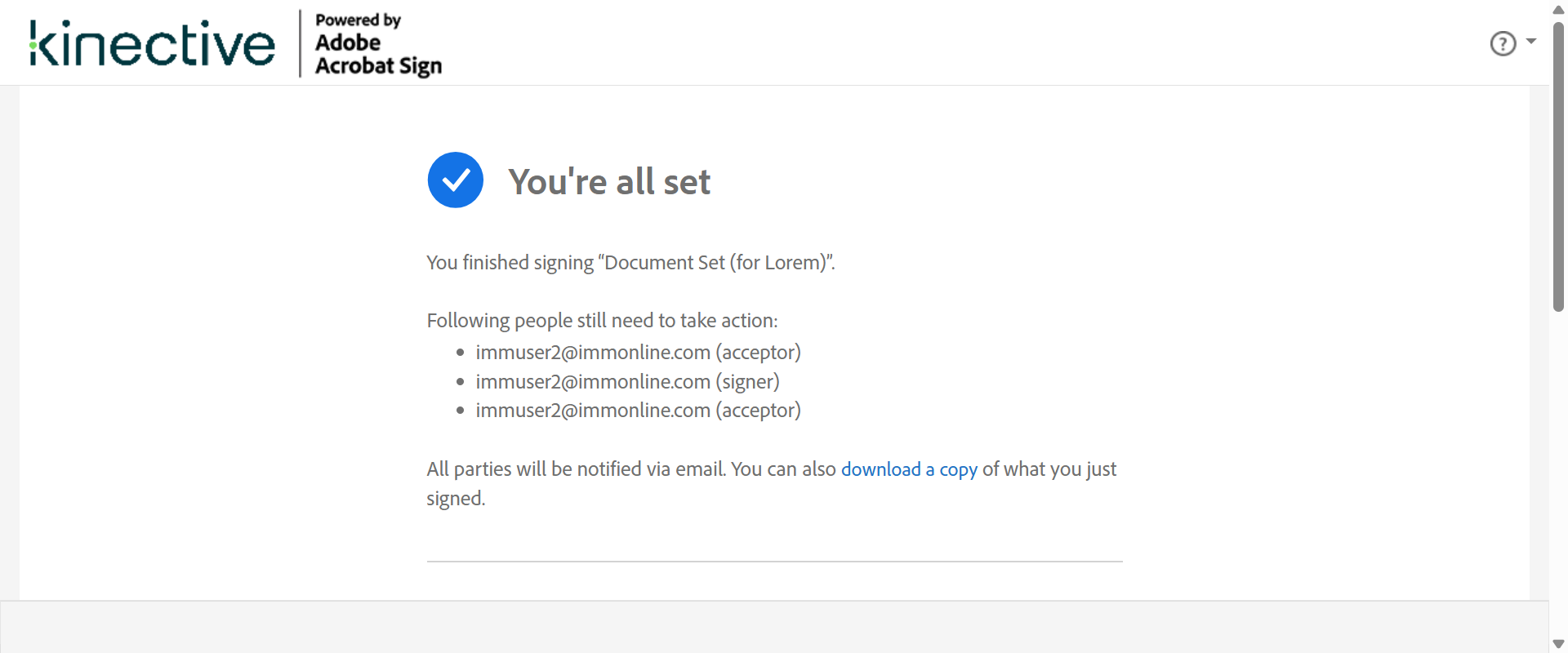Click the Adobe Acrobat Sign logo
The width and height of the screenshot is (1568, 653).
378,45
